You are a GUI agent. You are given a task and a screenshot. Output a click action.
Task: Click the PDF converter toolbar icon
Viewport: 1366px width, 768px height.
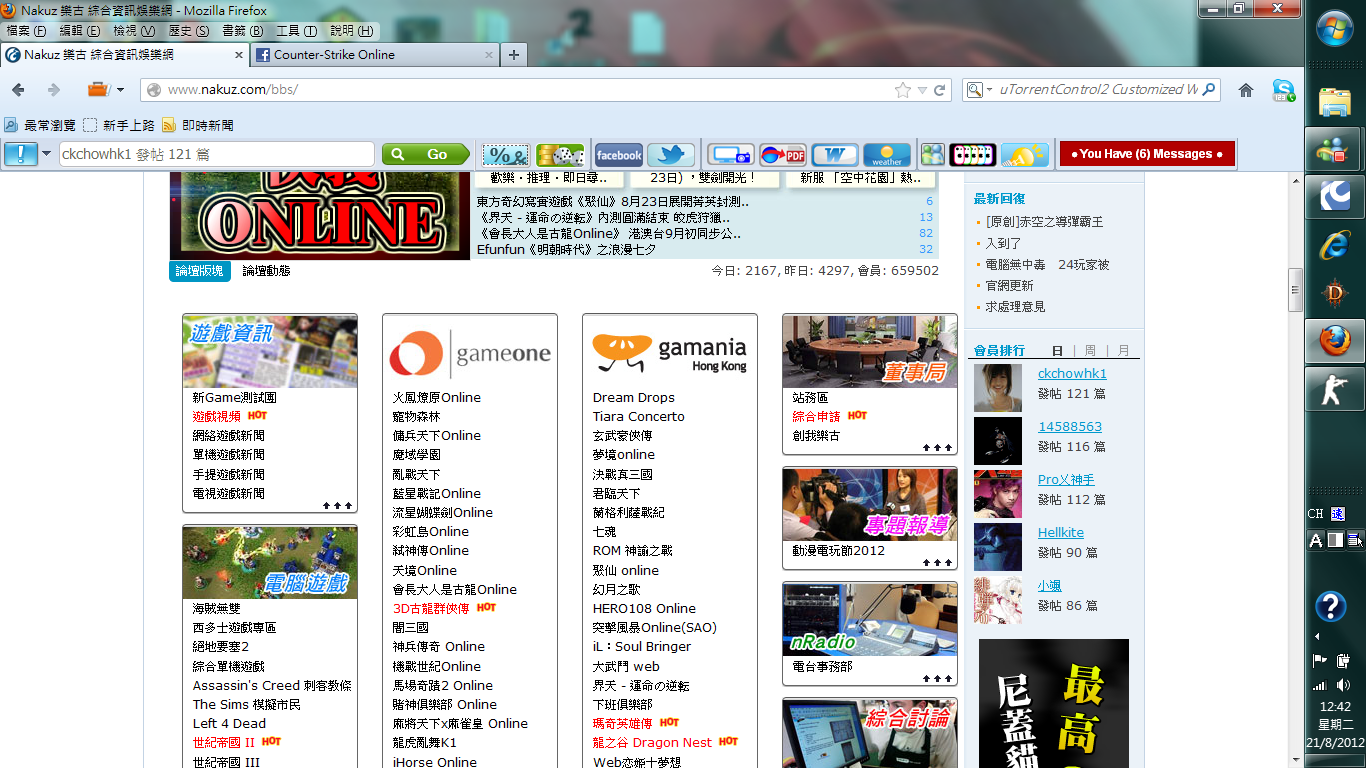[783, 155]
